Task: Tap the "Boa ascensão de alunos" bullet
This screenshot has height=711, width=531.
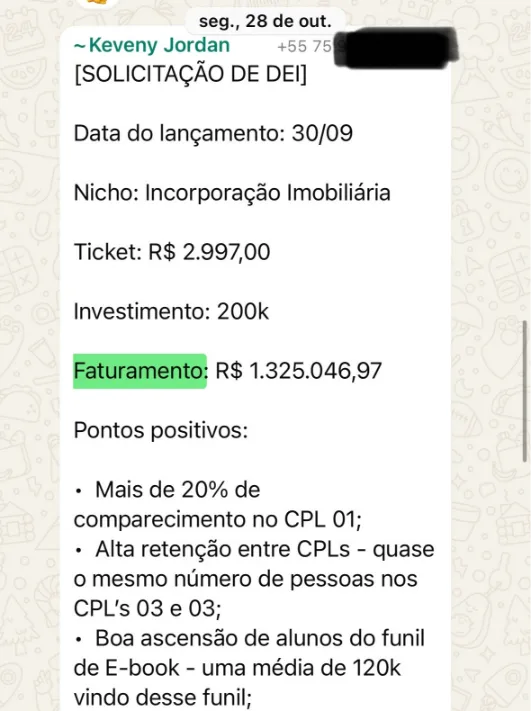Action: [x=249, y=668]
